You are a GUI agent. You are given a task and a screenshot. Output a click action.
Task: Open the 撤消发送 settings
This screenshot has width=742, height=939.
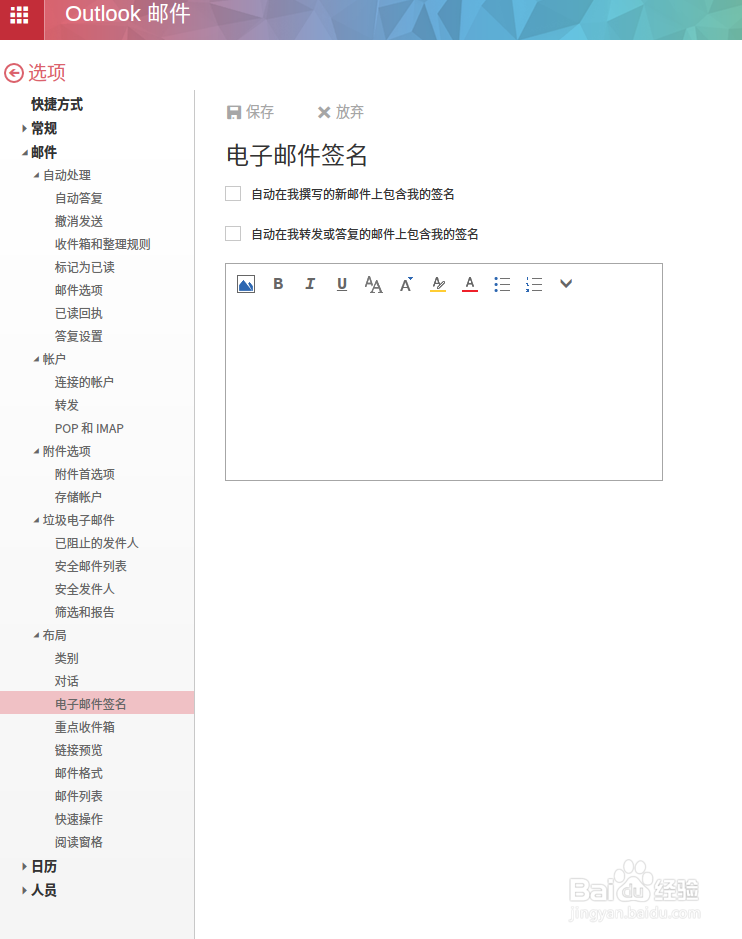(78, 222)
